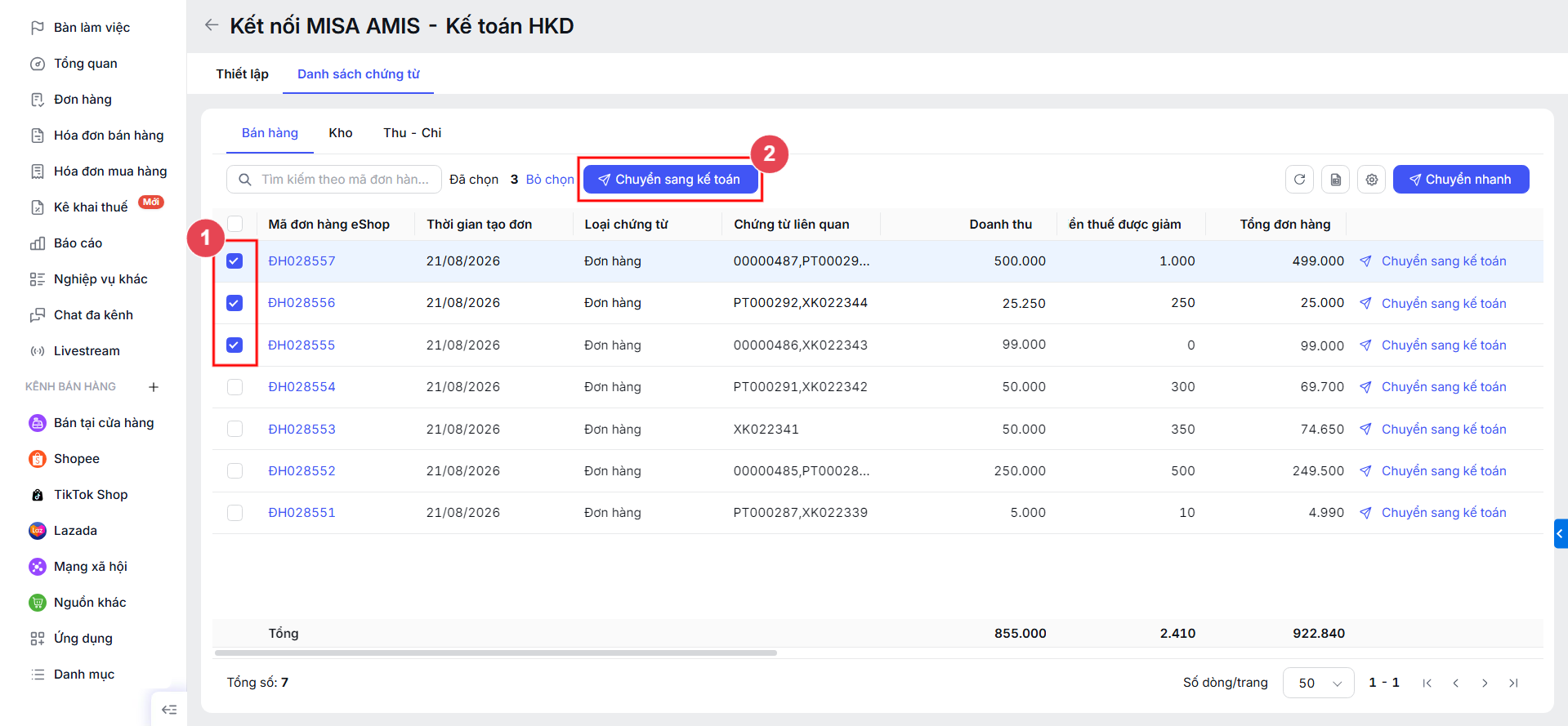Tick the checkbox for order ĐH028554
1568x726 pixels.
tap(235, 387)
